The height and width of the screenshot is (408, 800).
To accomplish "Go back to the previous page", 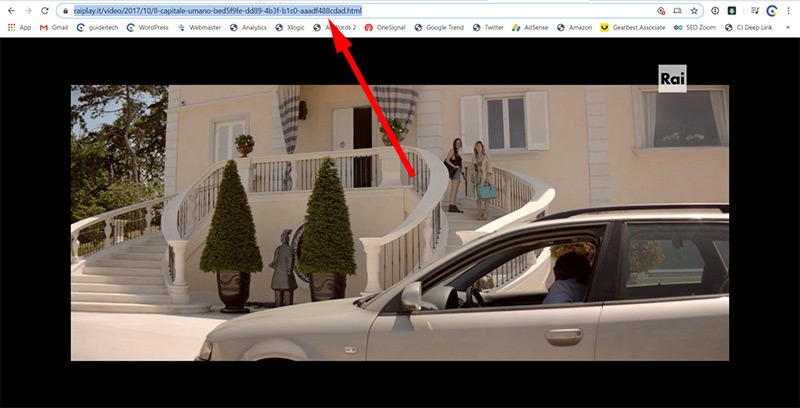I will pyautogui.click(x=12, y=10).
